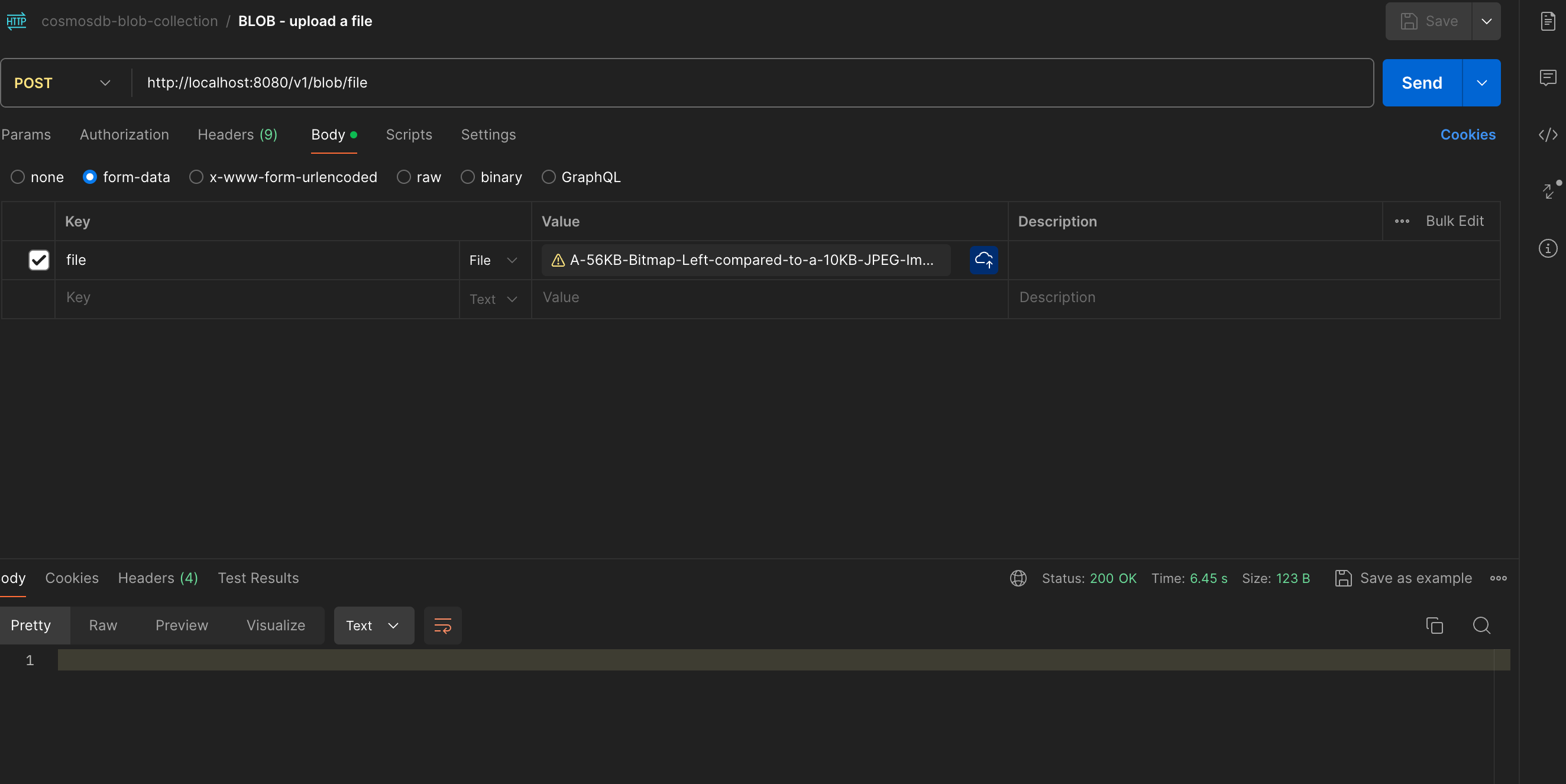Image resolution: width=1566 pixels, height=784 pixels.
Task: Click the warning icon on the attached file
Action: click(557, 260)
